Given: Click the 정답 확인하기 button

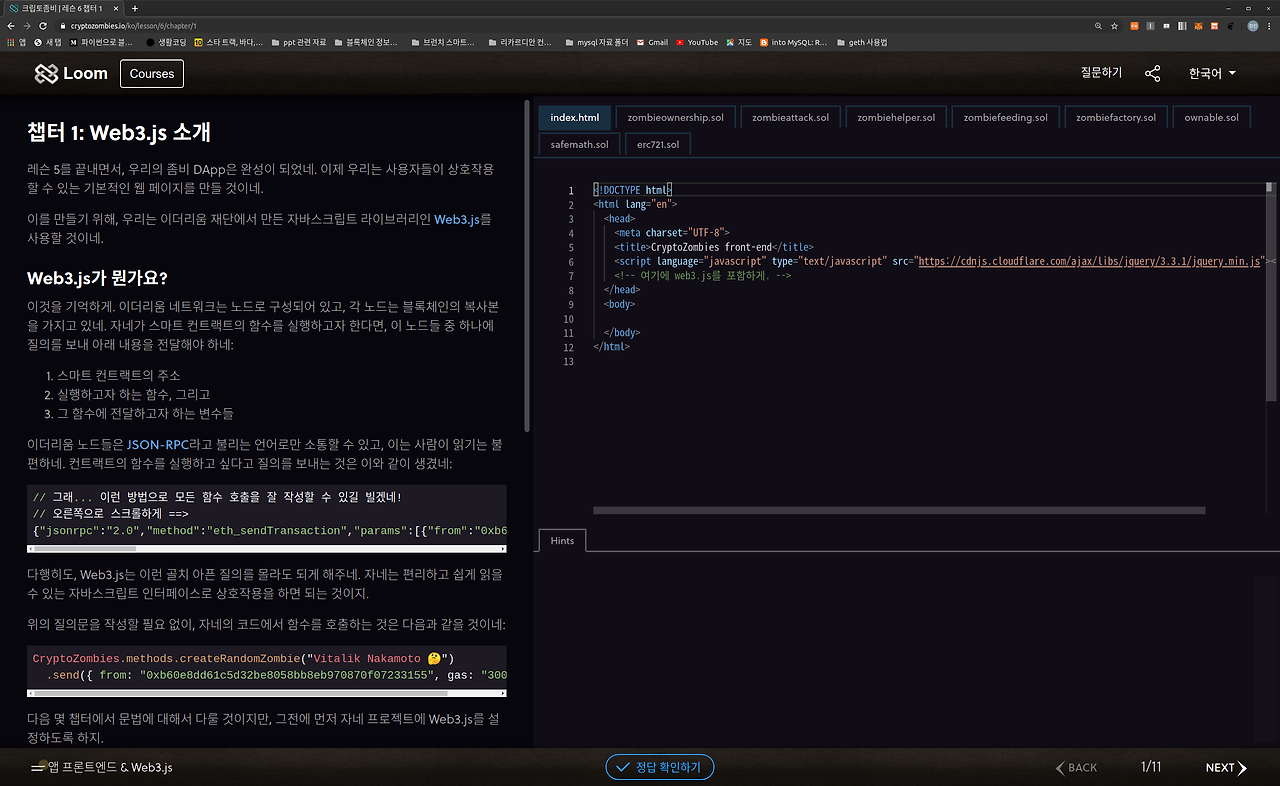Looking at the screenshot, I should pos(660,768).
